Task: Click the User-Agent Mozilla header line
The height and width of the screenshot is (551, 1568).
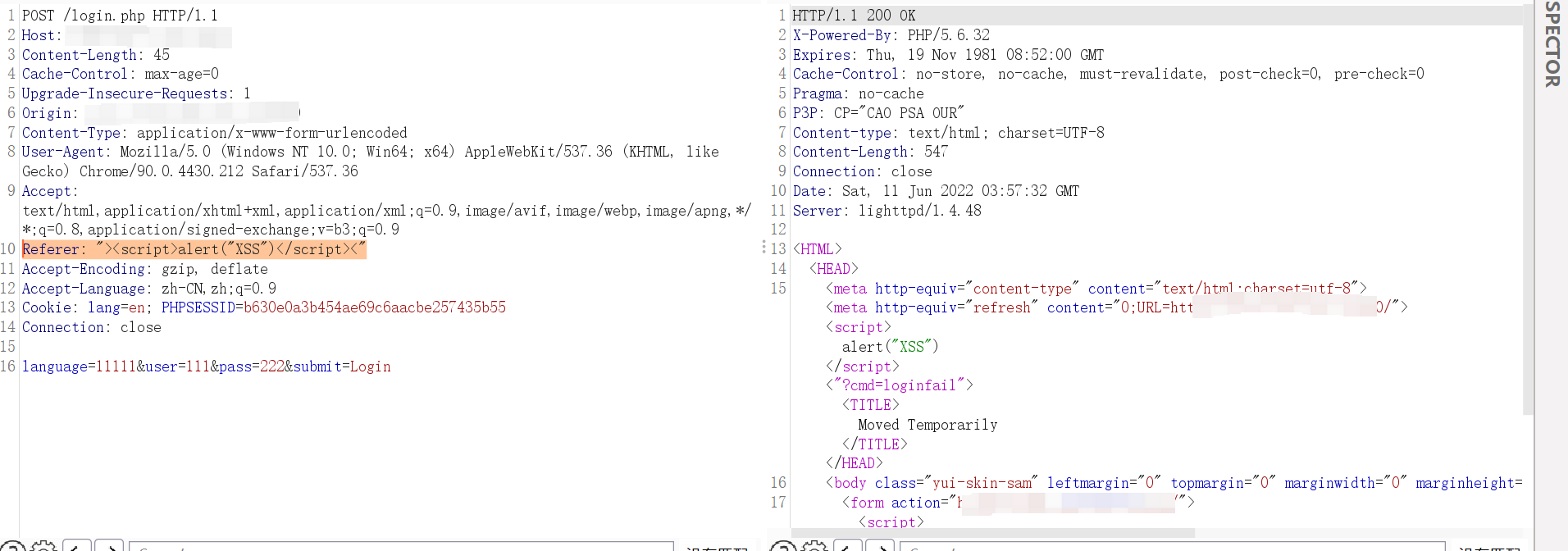Action: tap(371, 162)
